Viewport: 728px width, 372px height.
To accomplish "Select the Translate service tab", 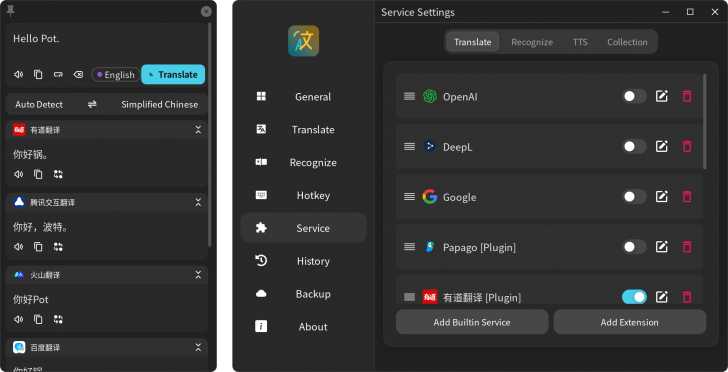I will click(473, 42).
